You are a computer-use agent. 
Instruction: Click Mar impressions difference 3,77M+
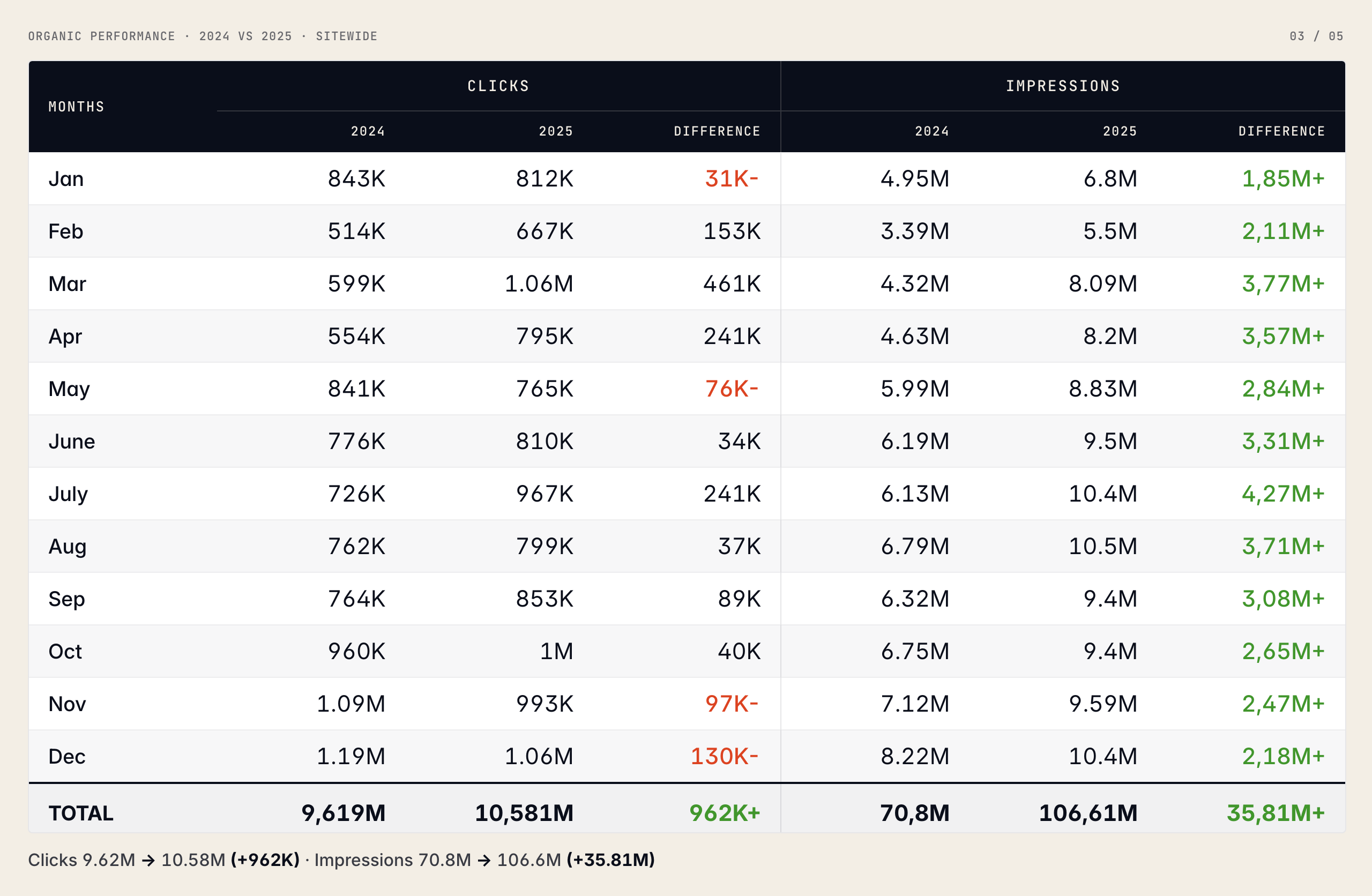(x=1282, y=283)
